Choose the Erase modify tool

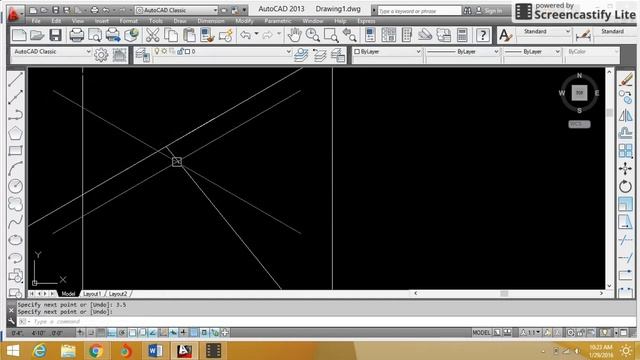(x=625, y=79)
